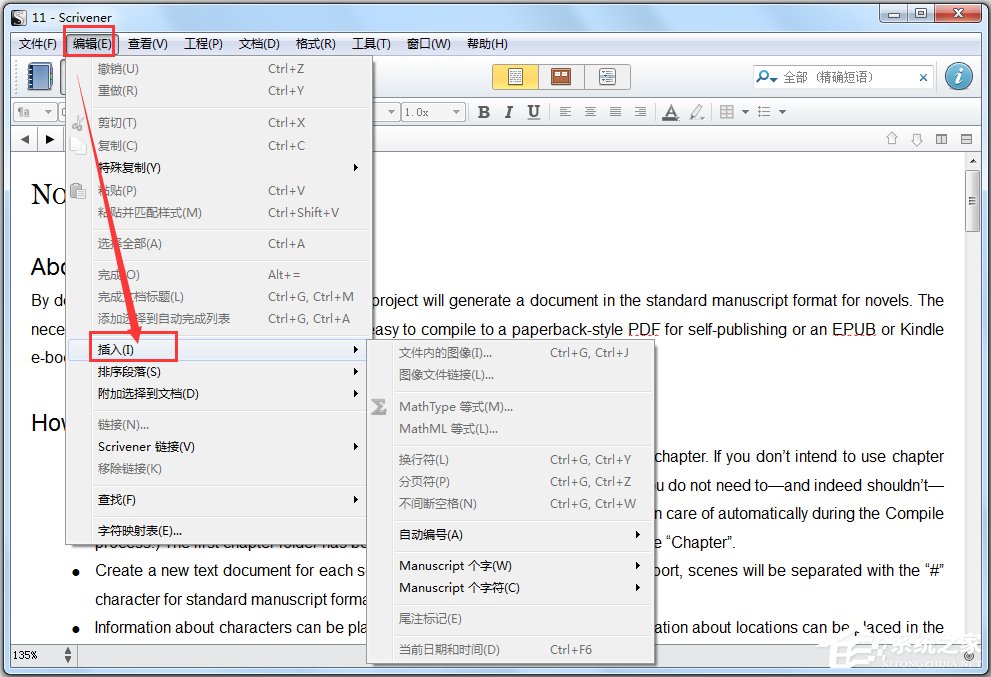Open the line spacing 1.0x dropdown
991x677 pixels.
pos(434,112)
